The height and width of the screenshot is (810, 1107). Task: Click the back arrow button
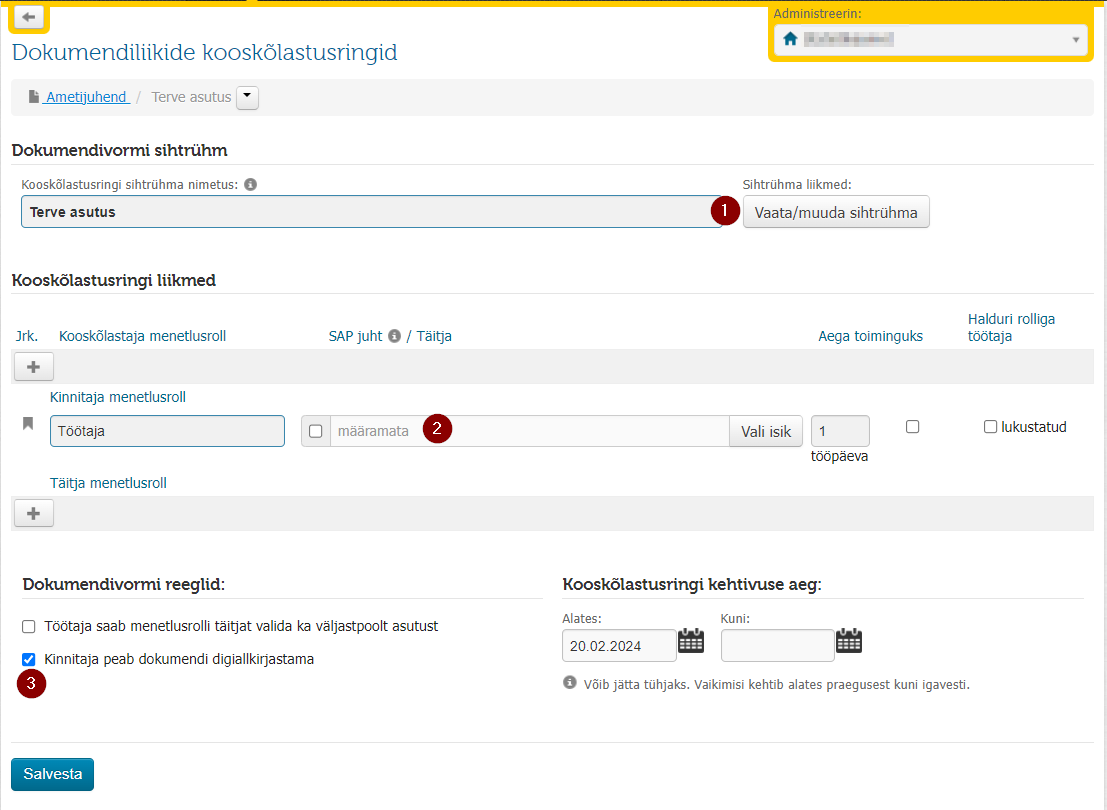29,17
